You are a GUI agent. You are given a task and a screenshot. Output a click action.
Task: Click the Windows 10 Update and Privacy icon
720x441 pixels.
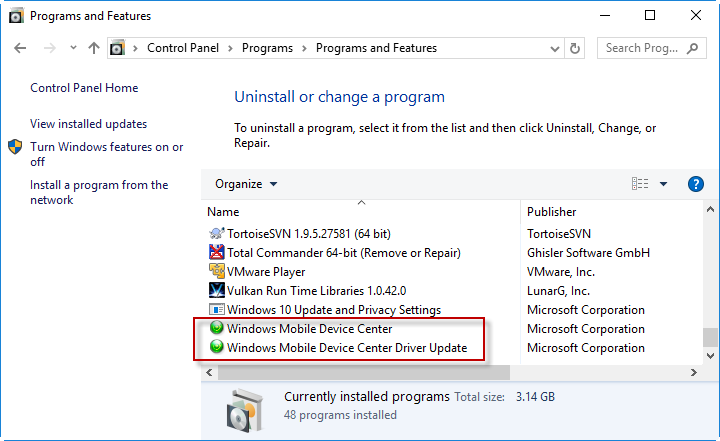coord(217,309)
